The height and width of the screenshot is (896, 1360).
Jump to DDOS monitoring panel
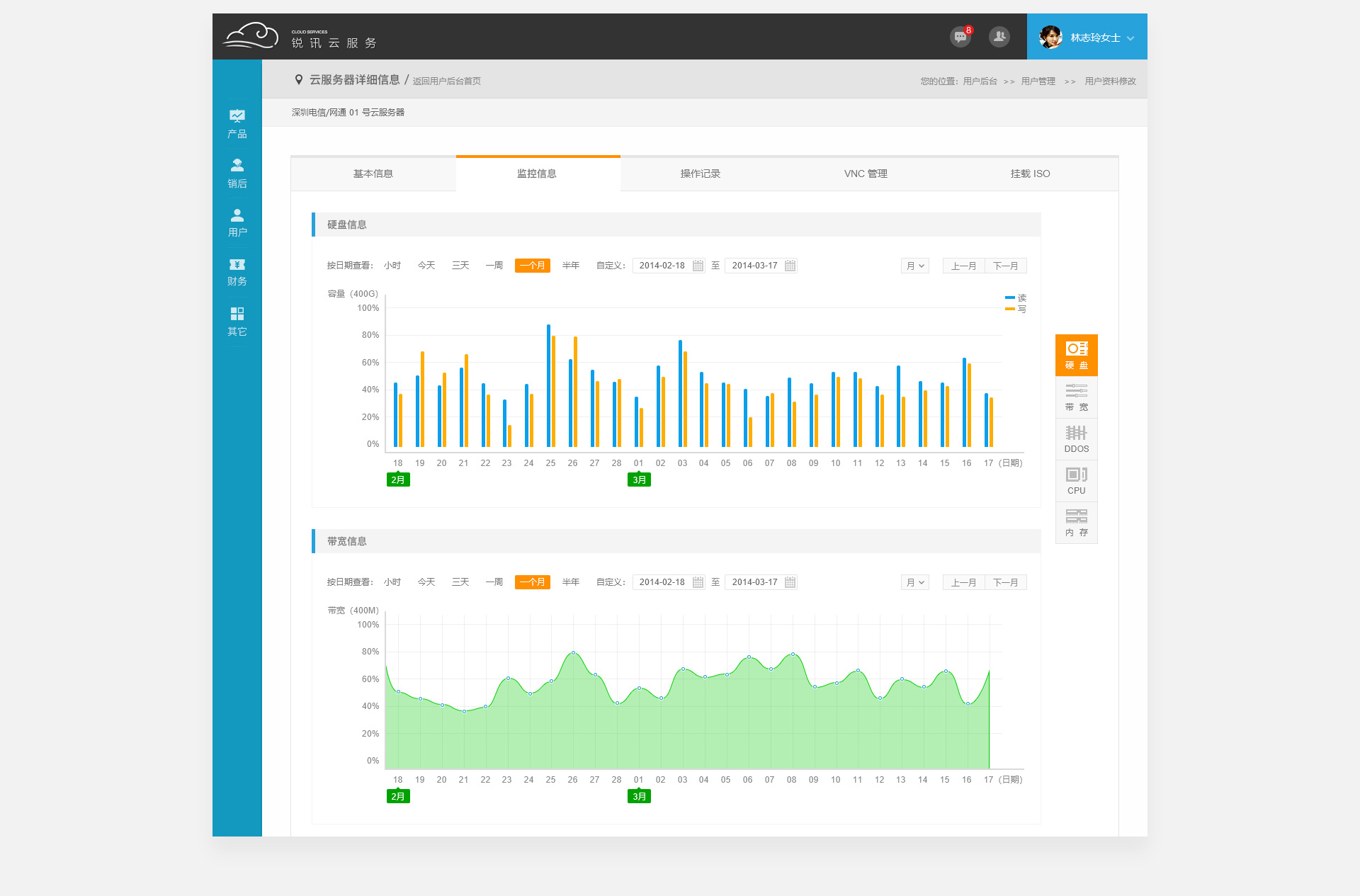tap(1076, 439)
